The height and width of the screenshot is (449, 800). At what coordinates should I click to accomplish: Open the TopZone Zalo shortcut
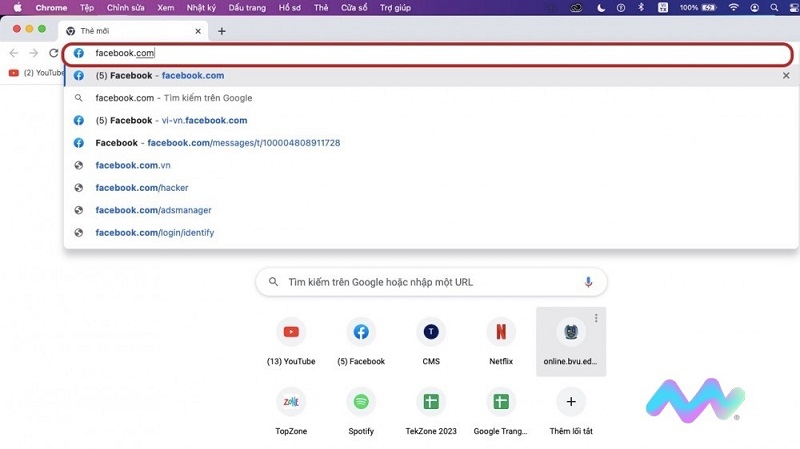tap(291, 401)
